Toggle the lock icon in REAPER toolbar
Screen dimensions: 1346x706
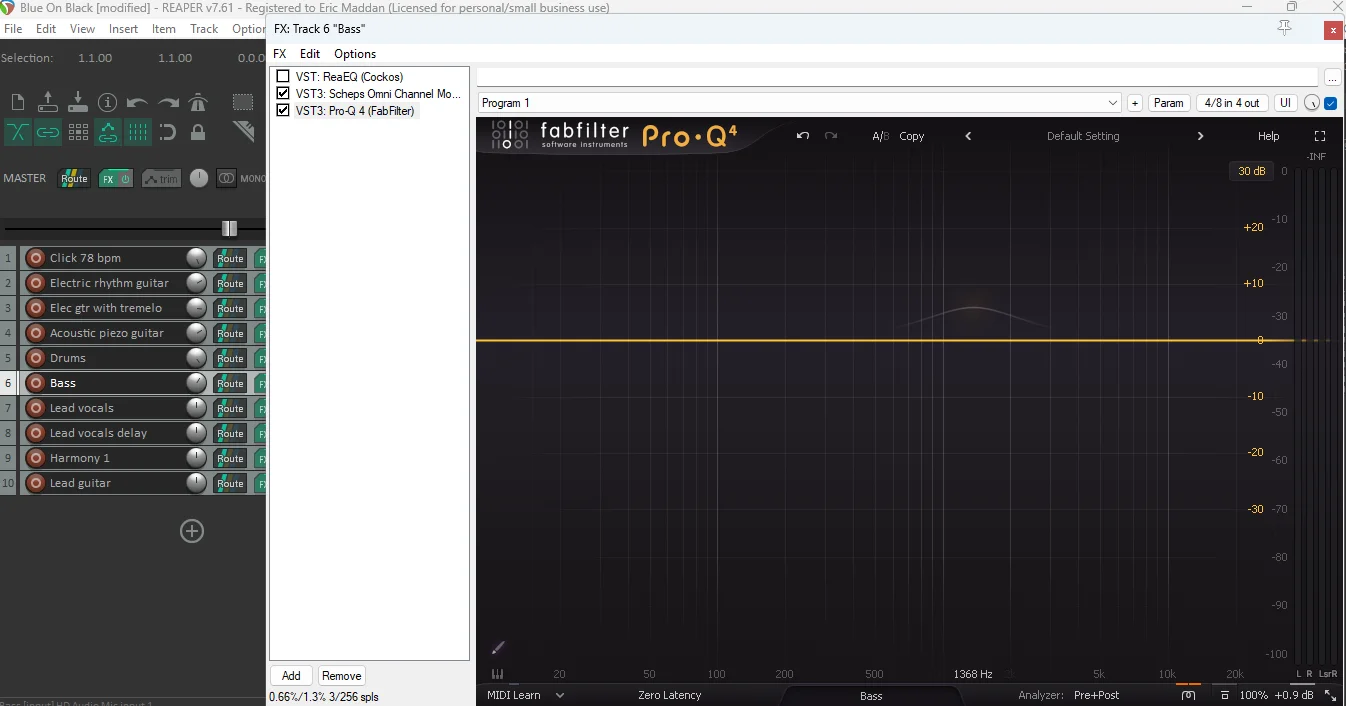[198, 132]
